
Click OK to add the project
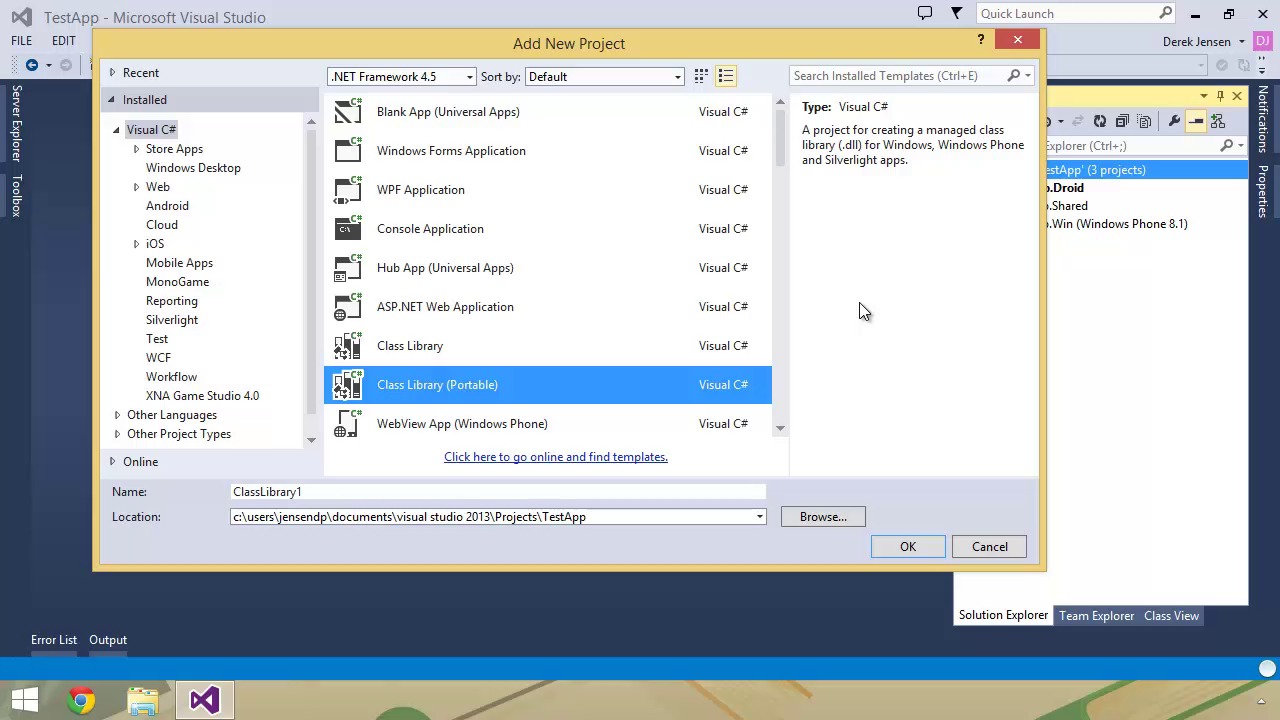[908, 547]
